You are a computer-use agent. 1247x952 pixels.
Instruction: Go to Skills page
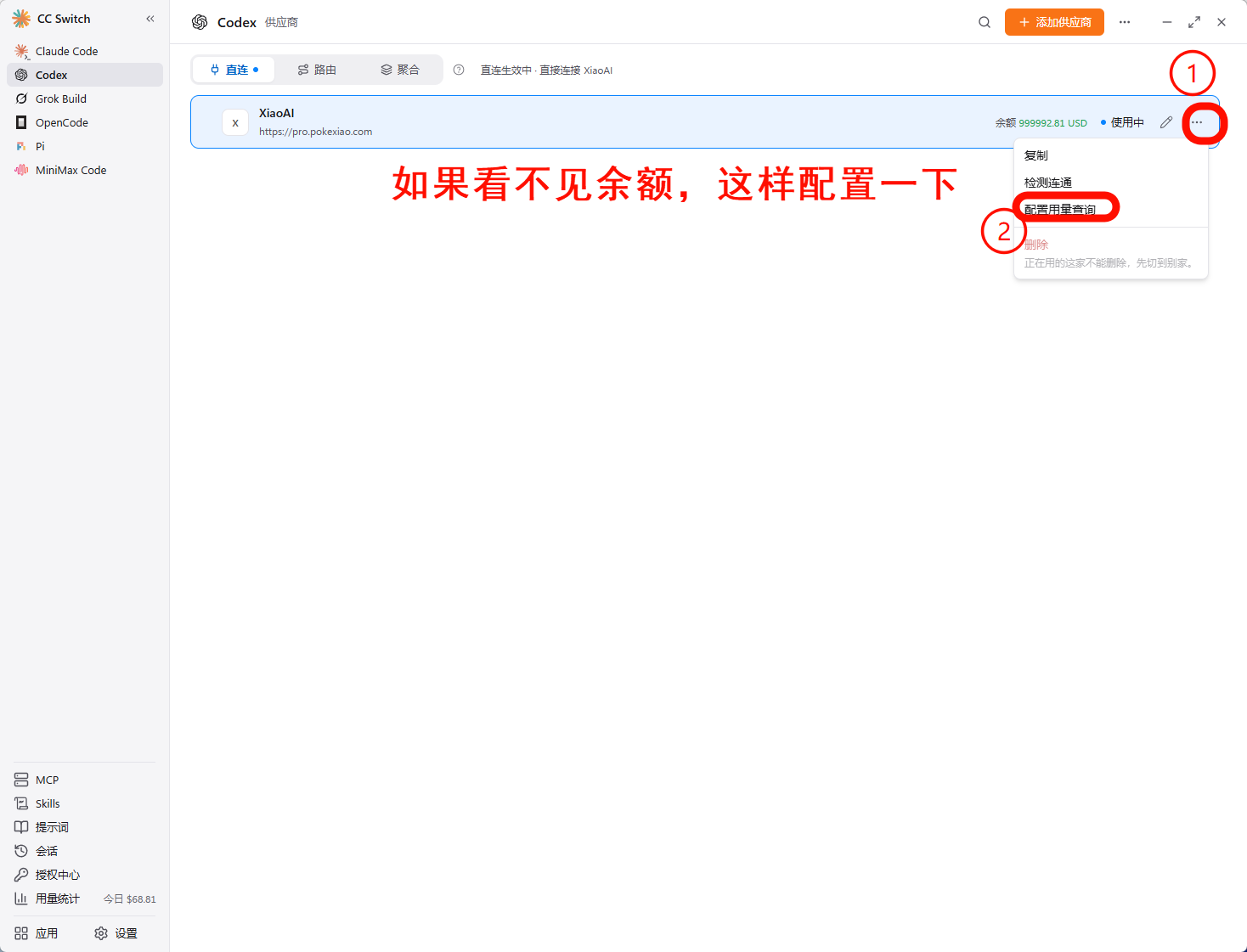click(x=85, y=803)
